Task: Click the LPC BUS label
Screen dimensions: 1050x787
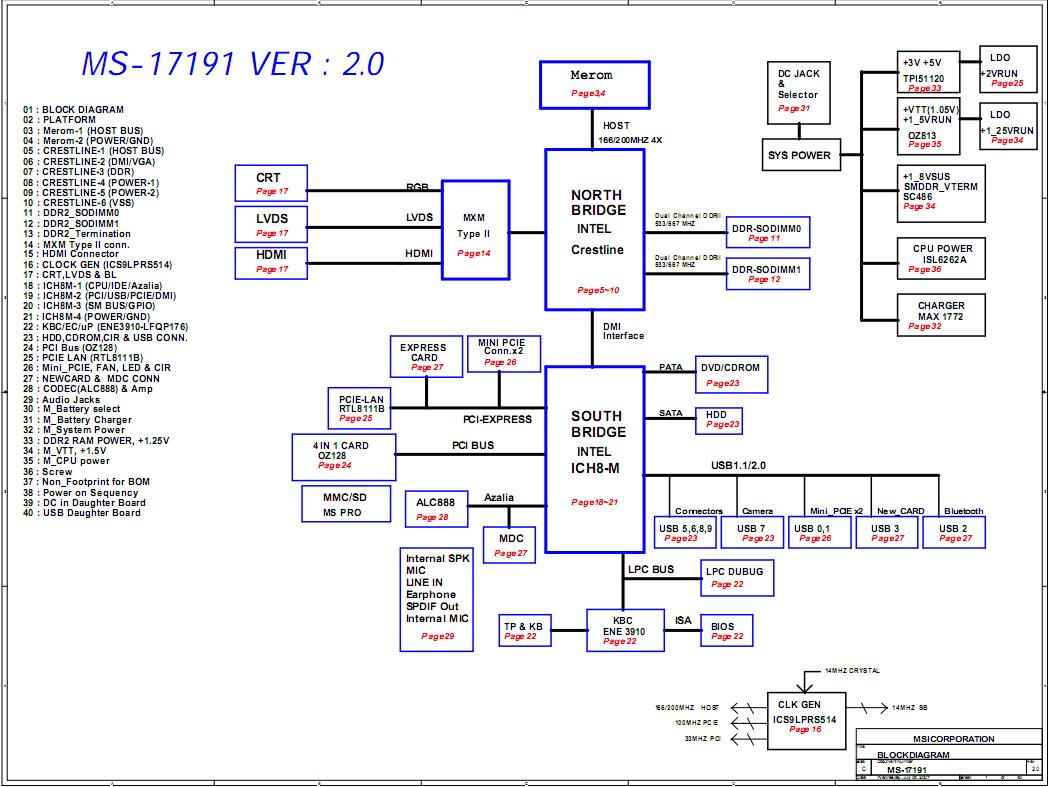Action: 651,569
